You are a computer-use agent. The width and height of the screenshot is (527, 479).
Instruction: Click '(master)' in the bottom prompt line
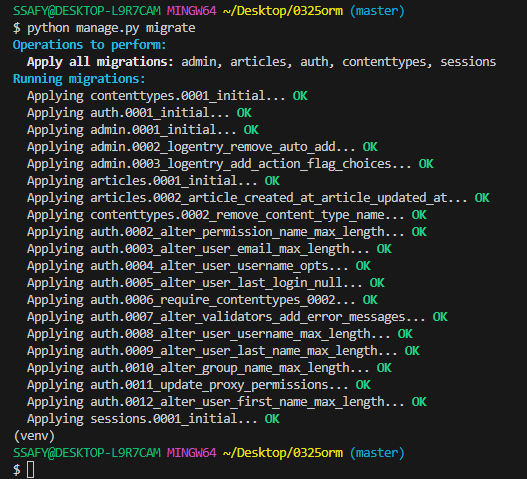pyautogui.click(x=377, y=453)
